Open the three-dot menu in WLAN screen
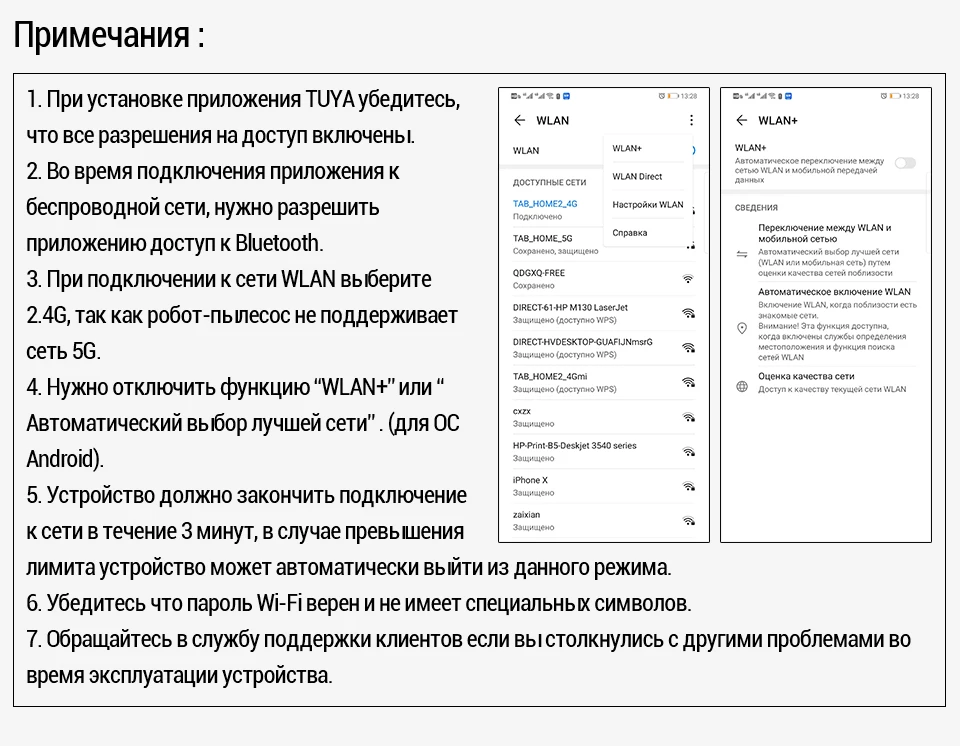The image size is (960, 746). [691, 120]
